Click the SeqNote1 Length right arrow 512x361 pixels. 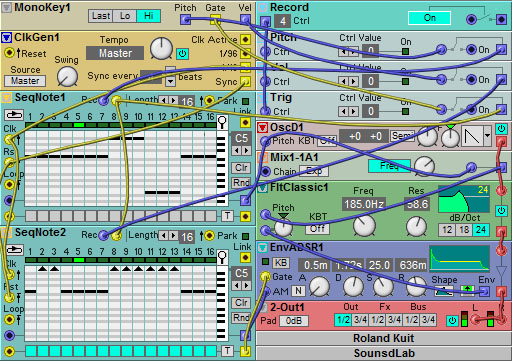pyautogui.click(x=173, y=100)
